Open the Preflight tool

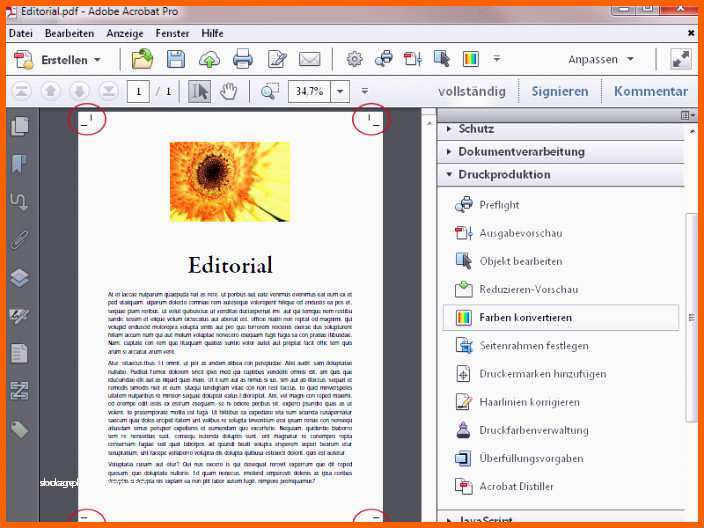(x=499, y=204)
